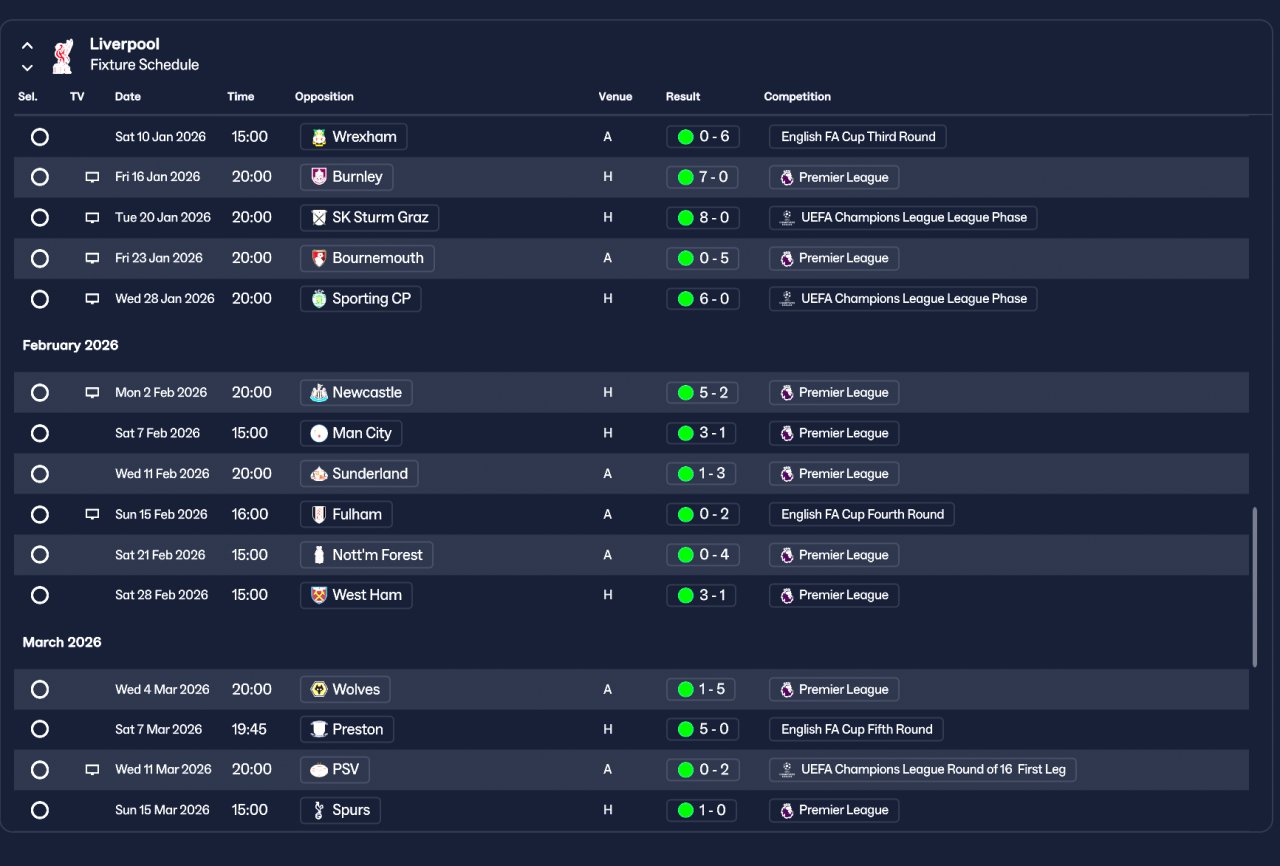1280x866 pixels.
Task: Sort by the Venue column header
Action: coord(615,97)
